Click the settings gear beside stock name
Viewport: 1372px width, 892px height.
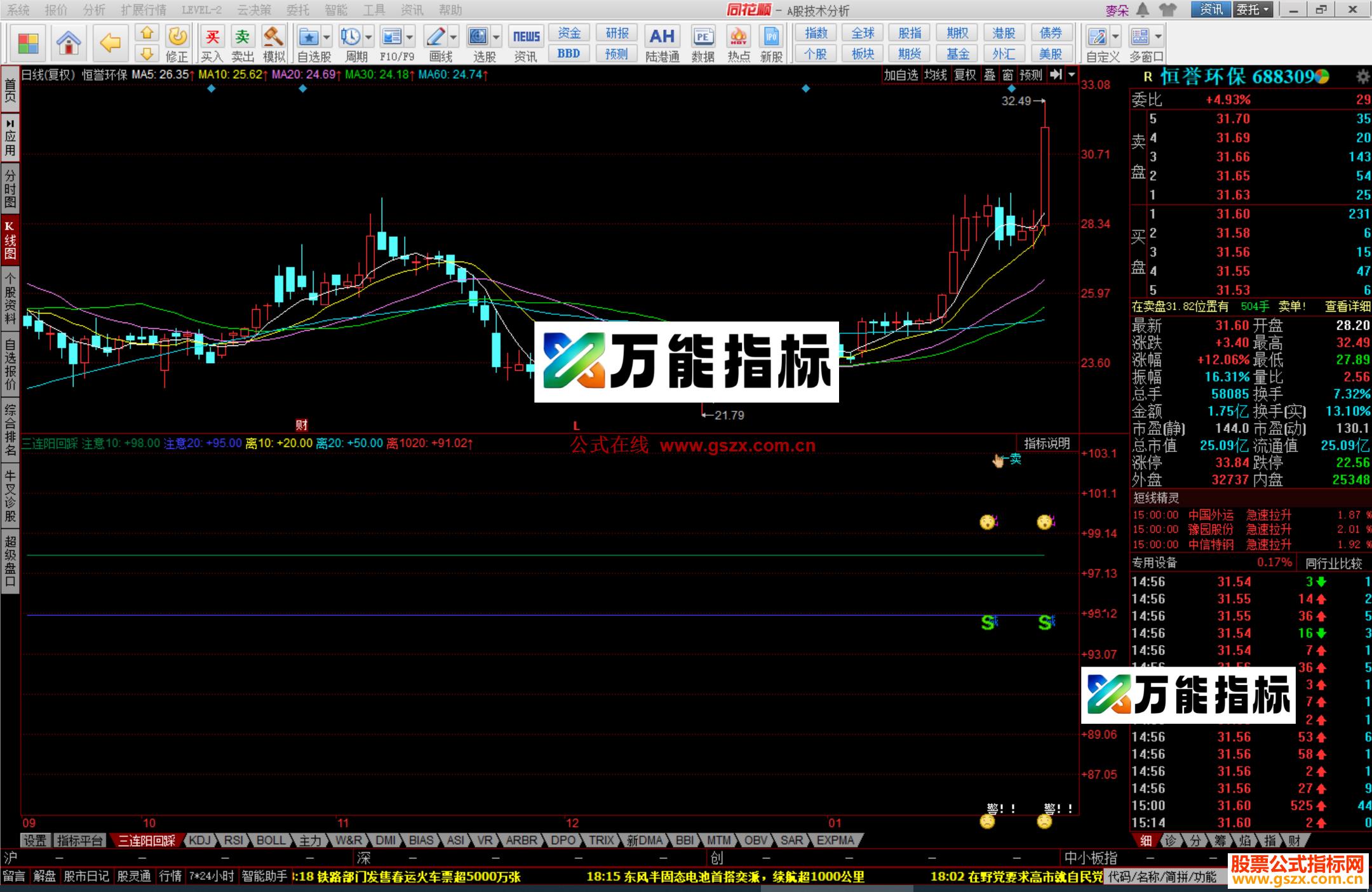[x=1362, y=77]
